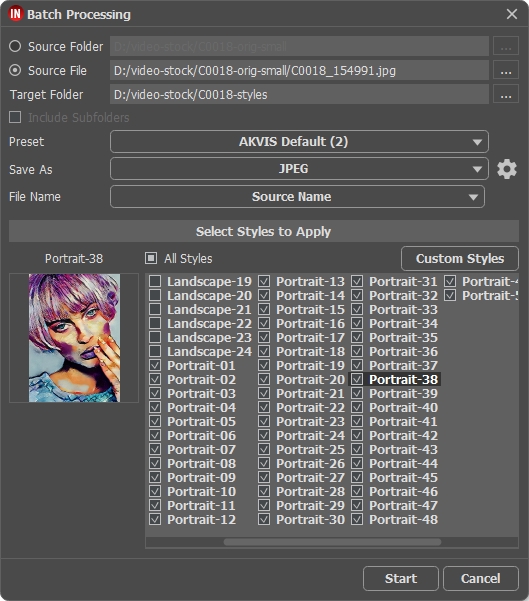Select the Source Folder radio button
Viewport: 529px width, 601px height.
click(15, 46)
